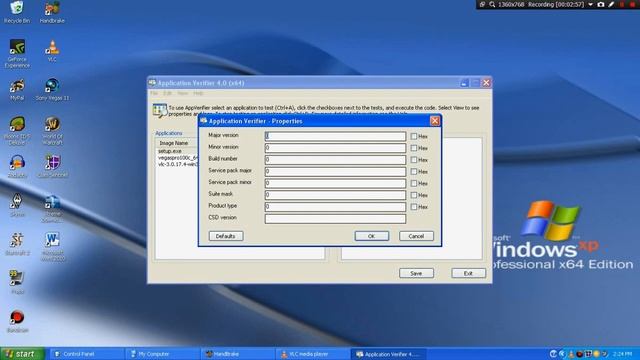Click the Service pack minor field

335,184
